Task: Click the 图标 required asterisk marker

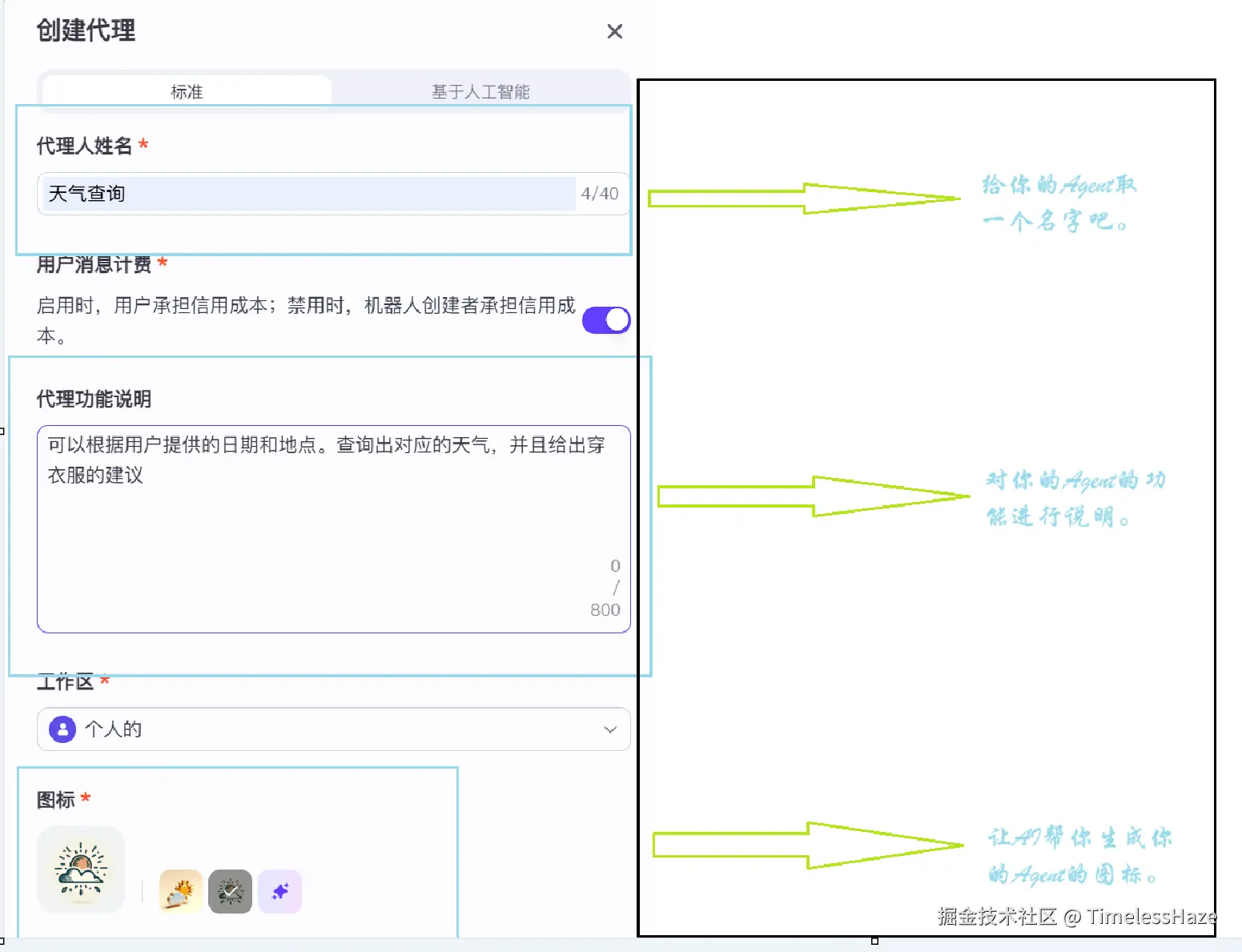Action: point(86,798)
